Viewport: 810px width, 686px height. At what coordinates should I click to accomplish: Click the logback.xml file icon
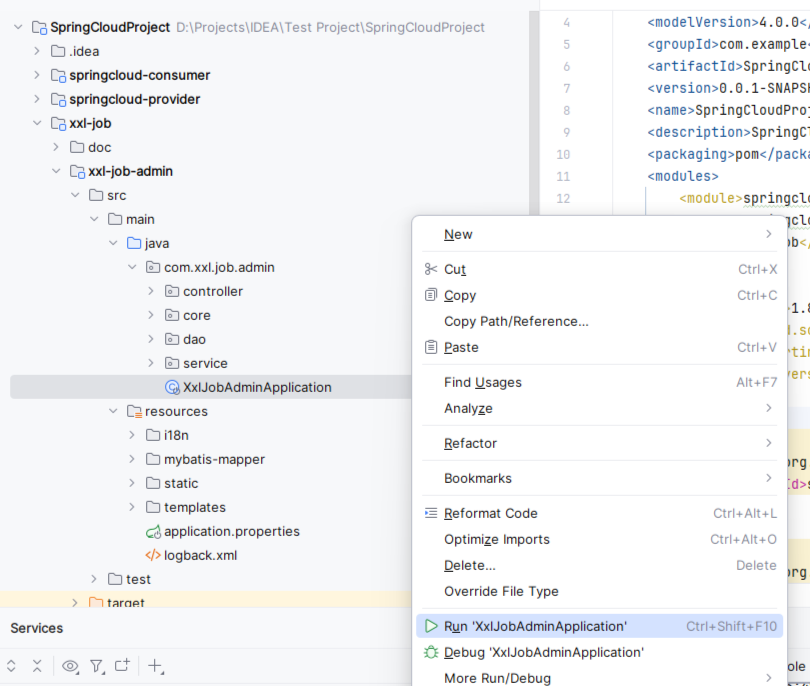[153, 555]
